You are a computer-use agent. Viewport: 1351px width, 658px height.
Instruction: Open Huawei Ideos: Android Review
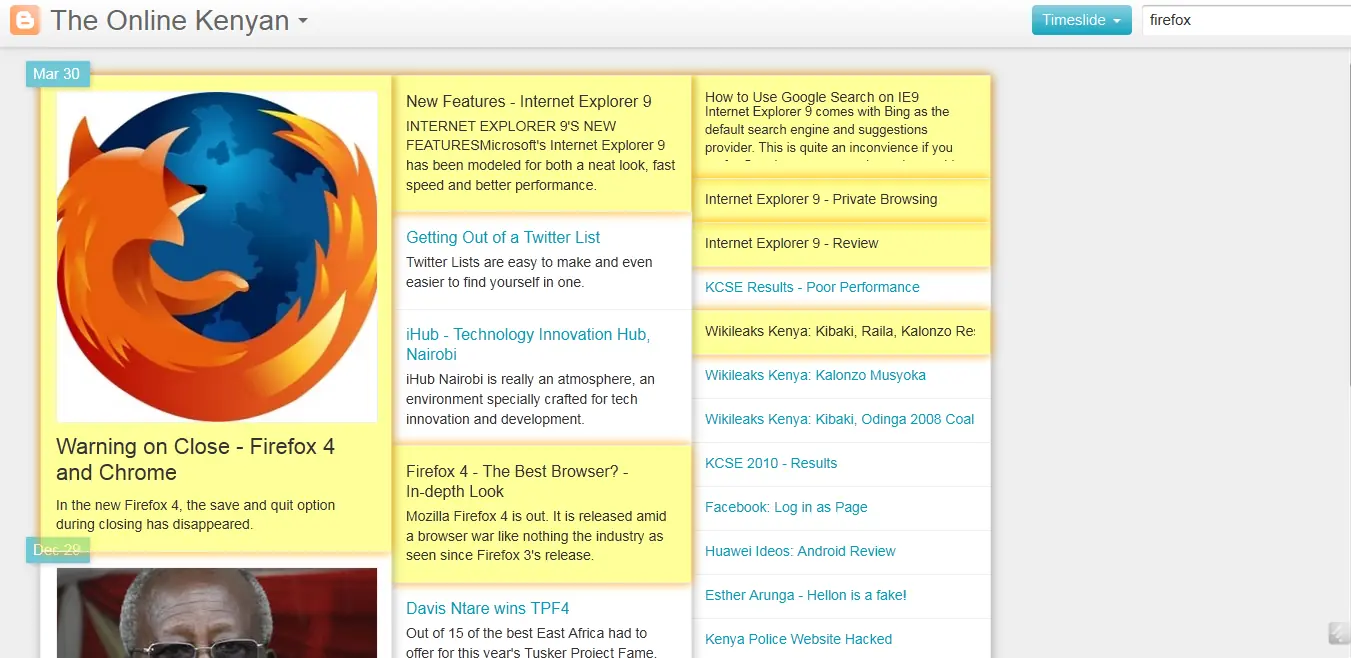800,551
